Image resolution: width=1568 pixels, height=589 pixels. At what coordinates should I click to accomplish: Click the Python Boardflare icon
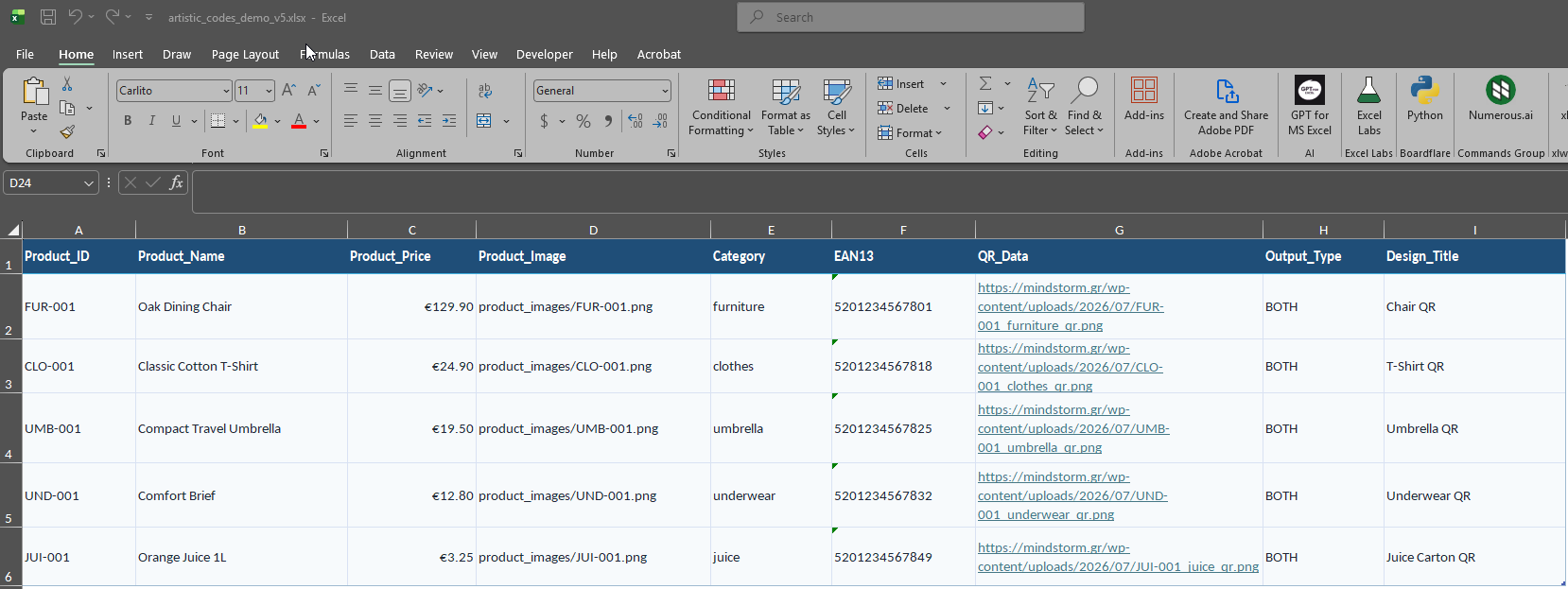click(x=1424, y=91)
